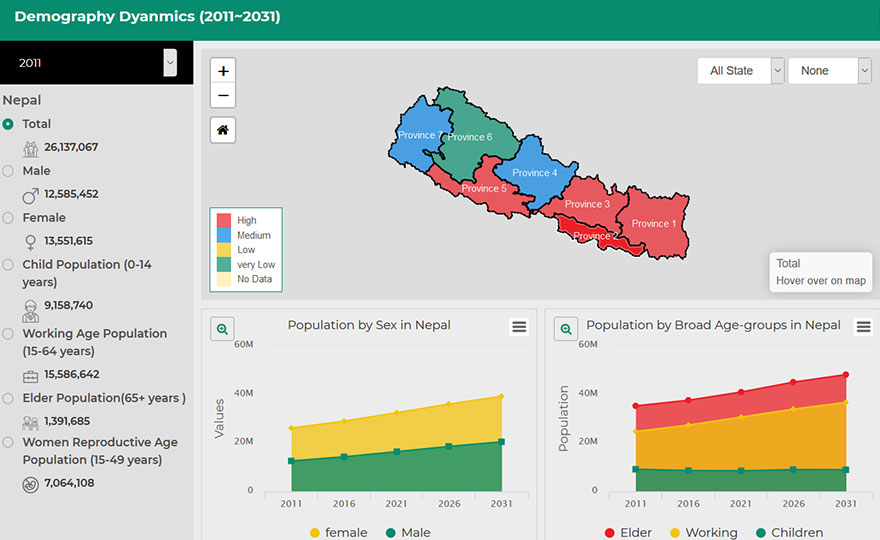Toggle Children series in age-group legend
The width and height of the screenshot is (880, 540).
[789, 532]
